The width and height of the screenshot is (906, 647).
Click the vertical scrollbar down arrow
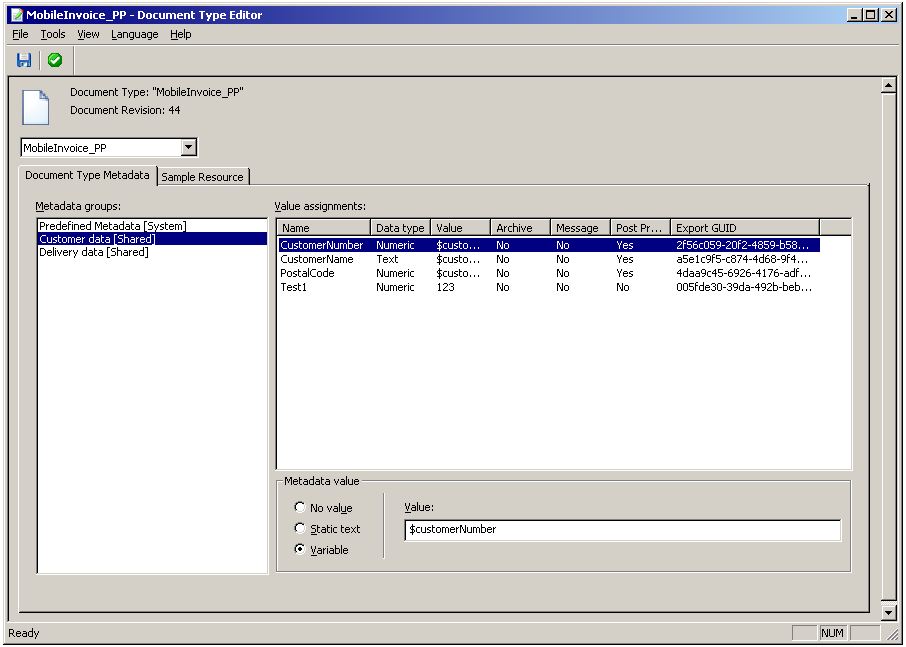(x=888, y=612)
